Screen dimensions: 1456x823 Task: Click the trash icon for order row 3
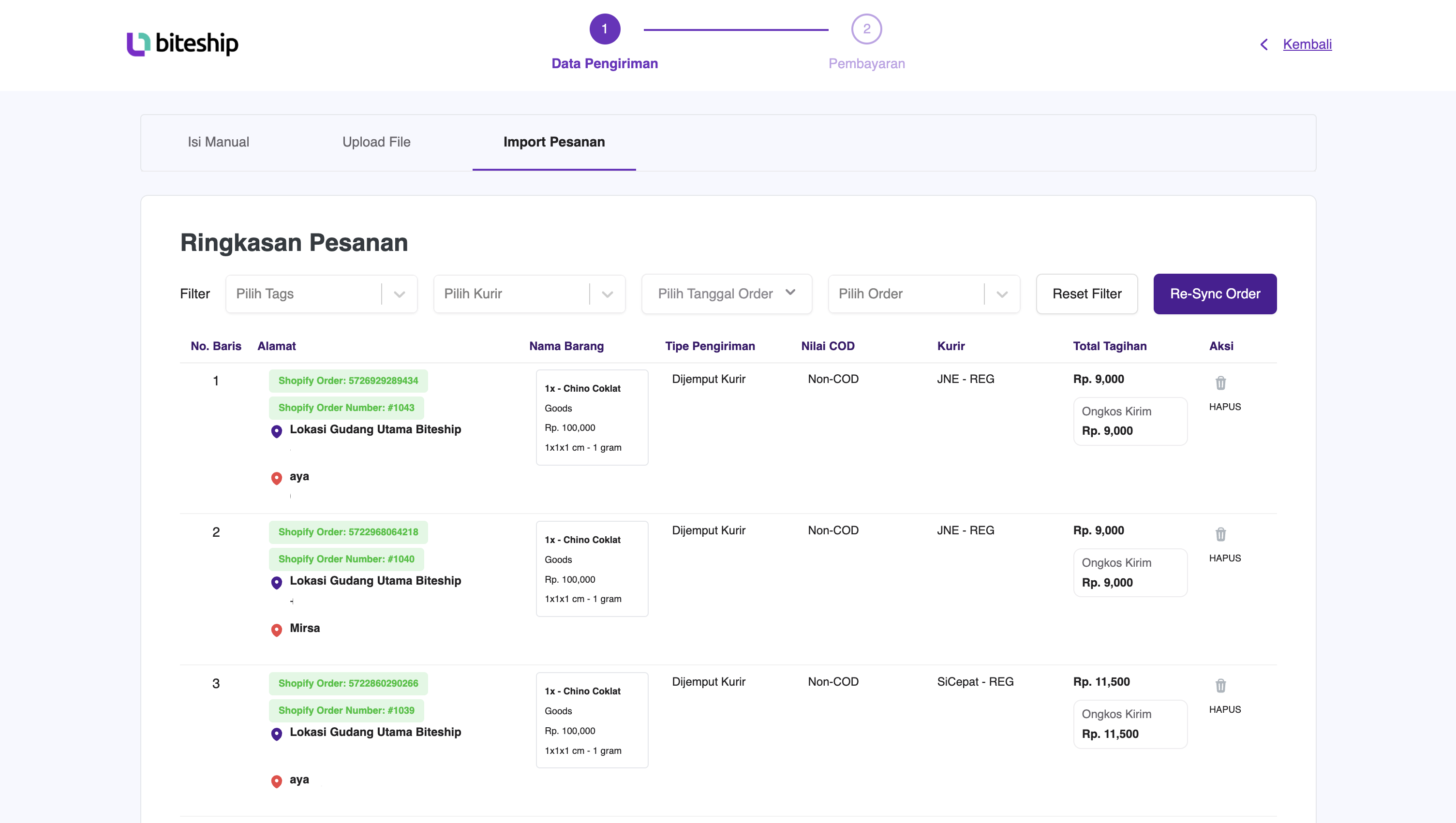(x=1221, y=686)
